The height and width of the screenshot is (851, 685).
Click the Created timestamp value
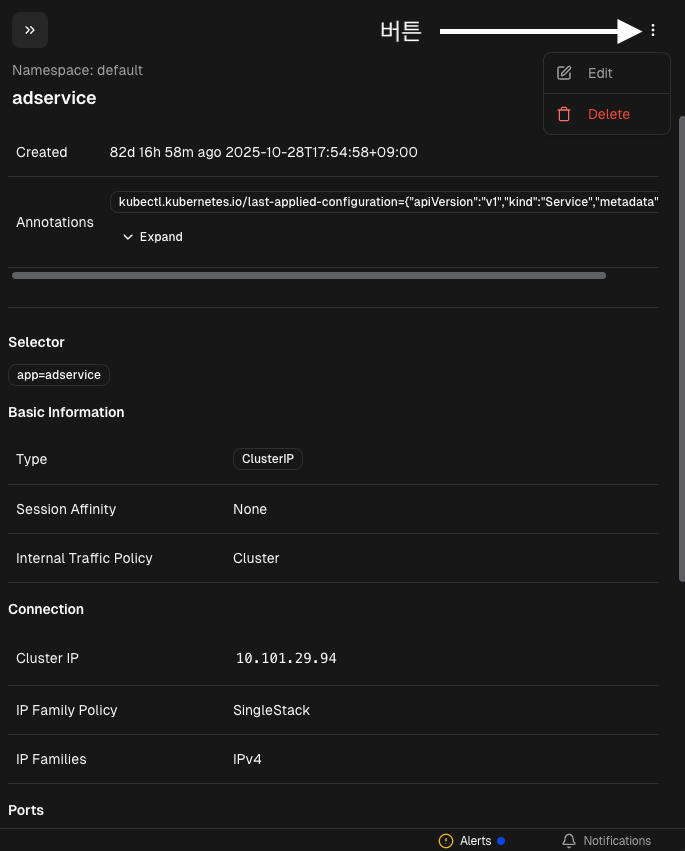263,152
